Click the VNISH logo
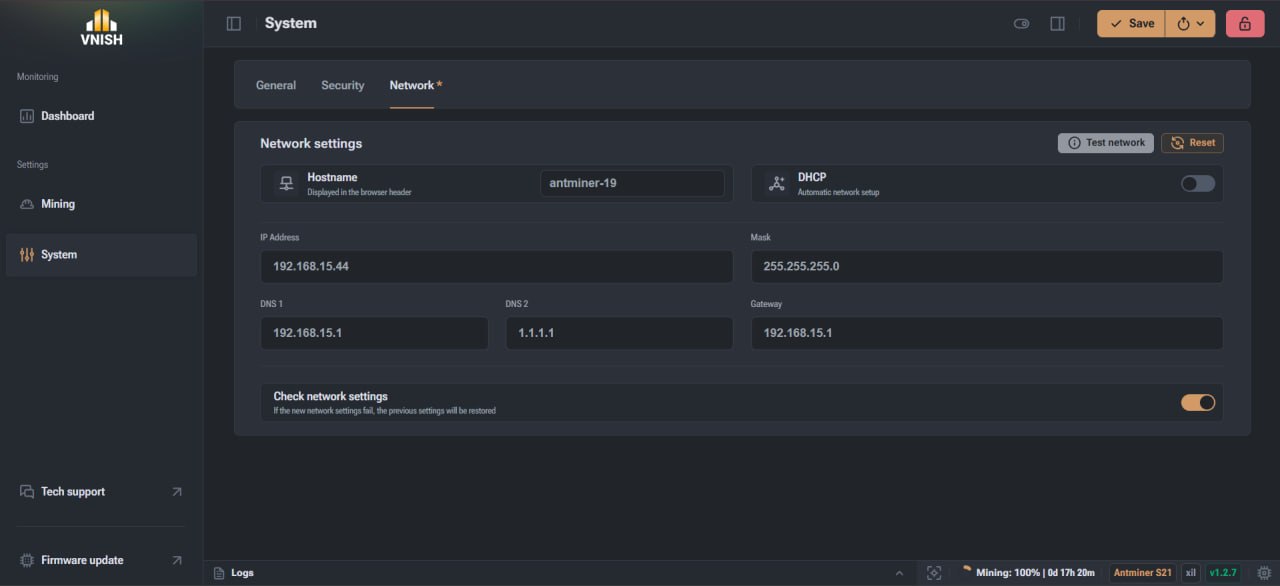The image size is (1280, 586). click(101, 27)
